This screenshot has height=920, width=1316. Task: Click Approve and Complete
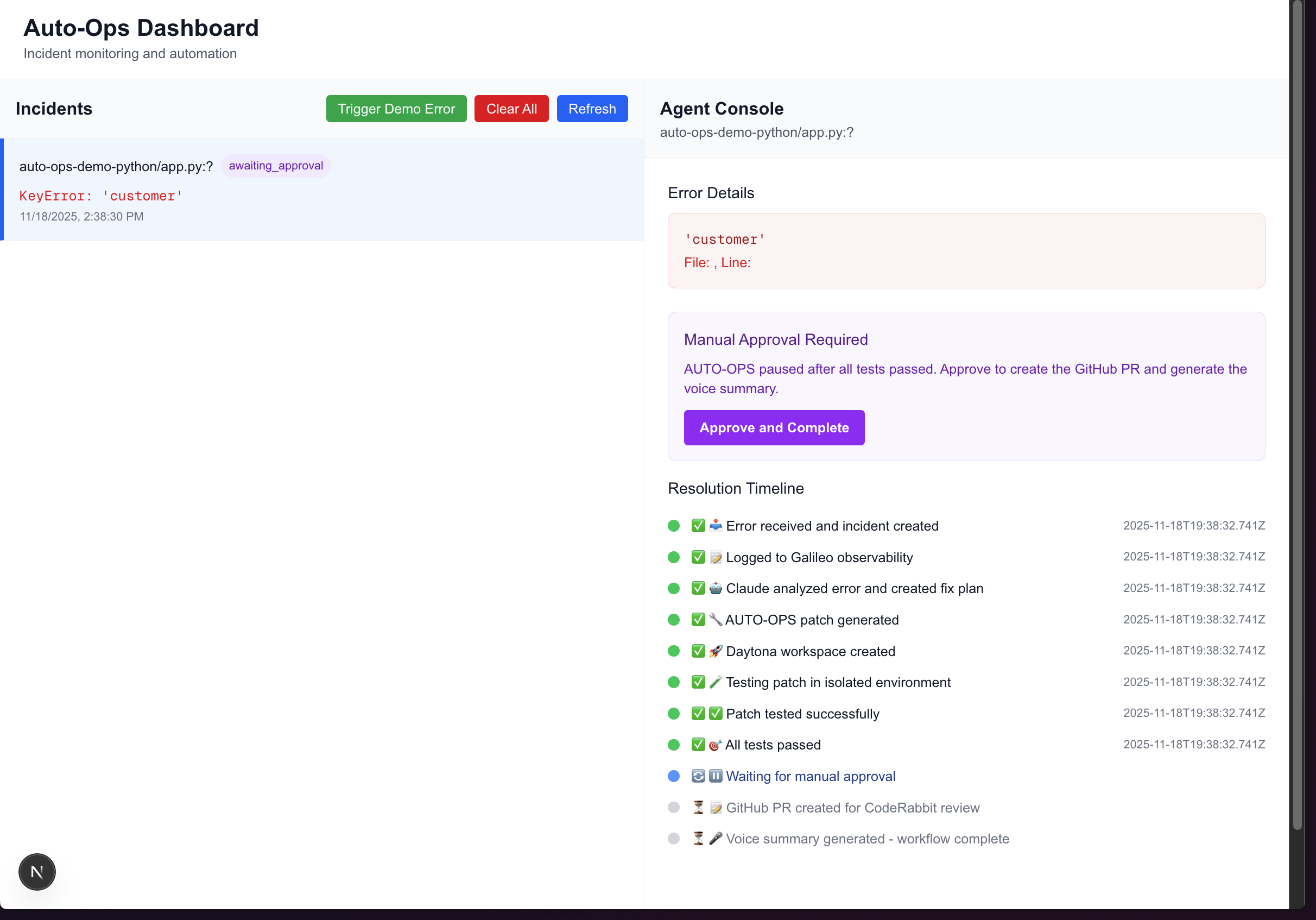click(774, 427)
